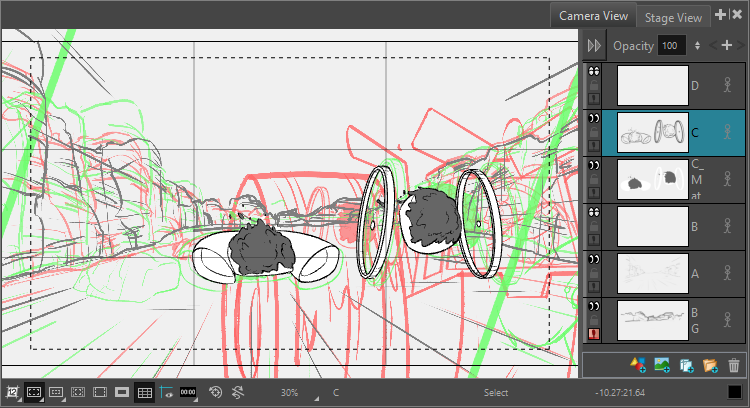
Task: Adjust opacity using stepper arrows
Action: click(x=697, y=46)
